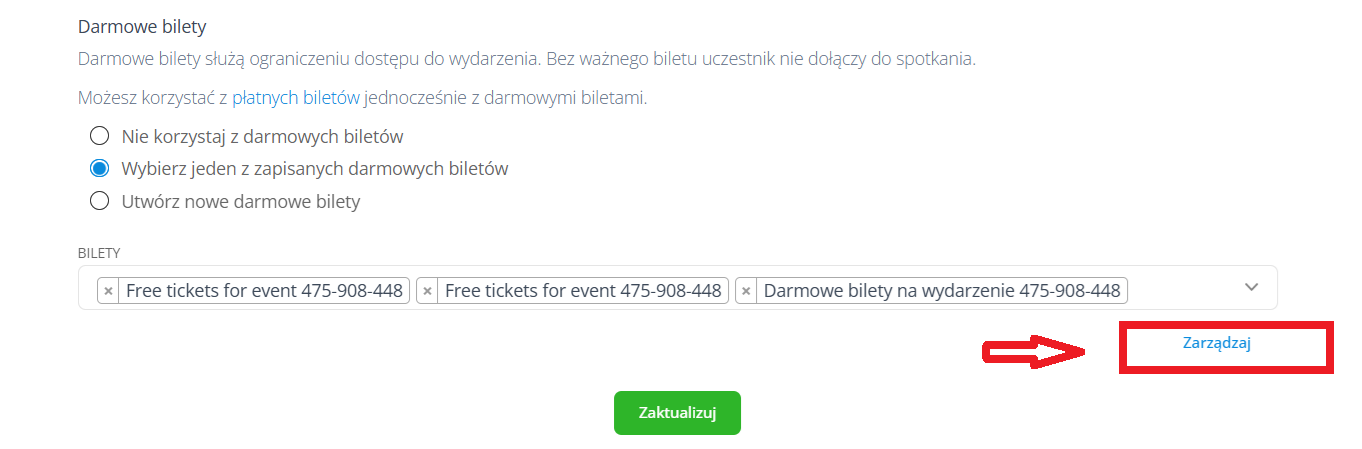Follow the 'płatnych biletów' hyperlink
The height and width of the screenshot is (449, 1362).
point(296,98)
